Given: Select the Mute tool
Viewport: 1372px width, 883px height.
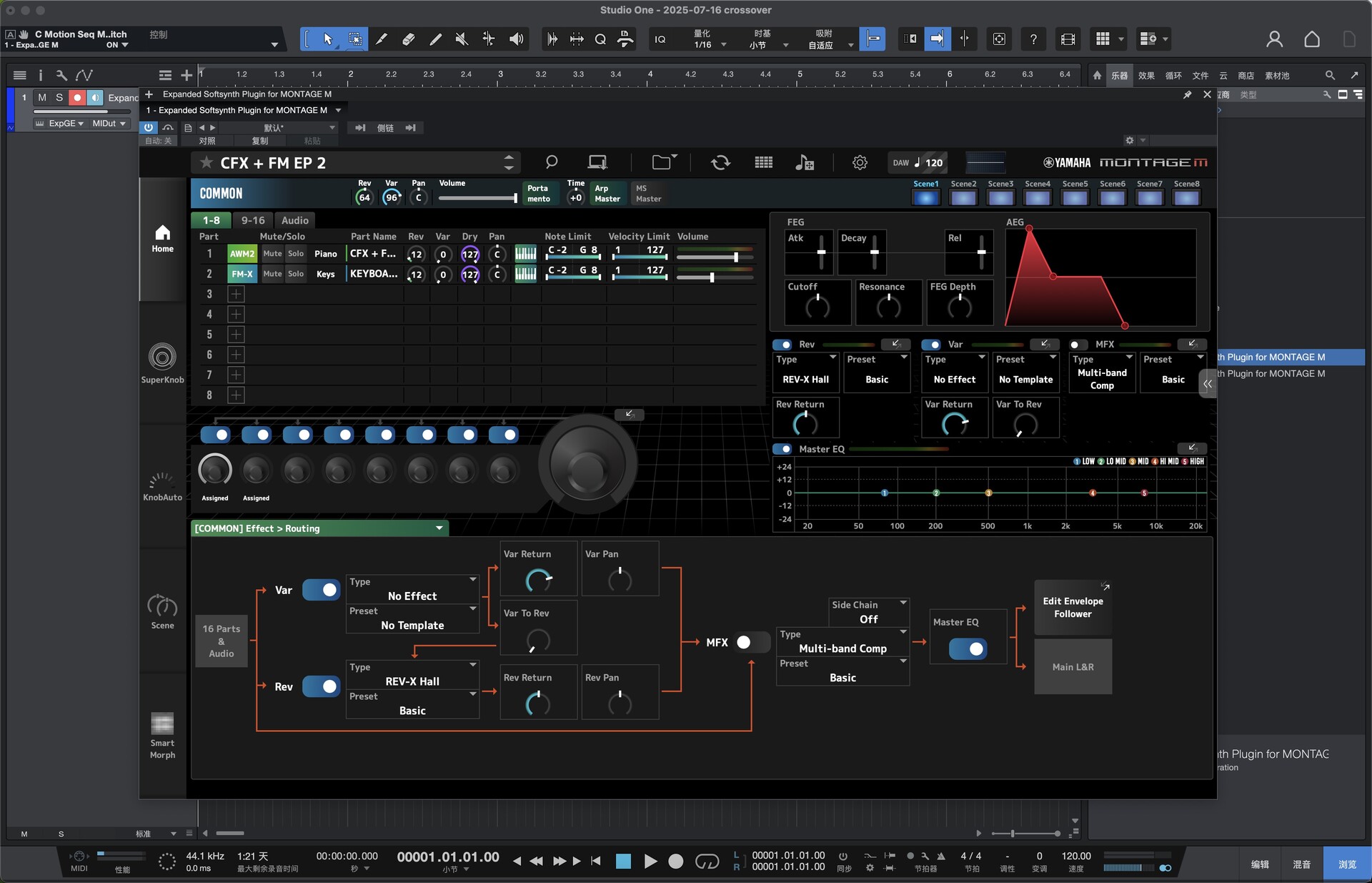Looking at the screenshot, I should coord(462,39).
